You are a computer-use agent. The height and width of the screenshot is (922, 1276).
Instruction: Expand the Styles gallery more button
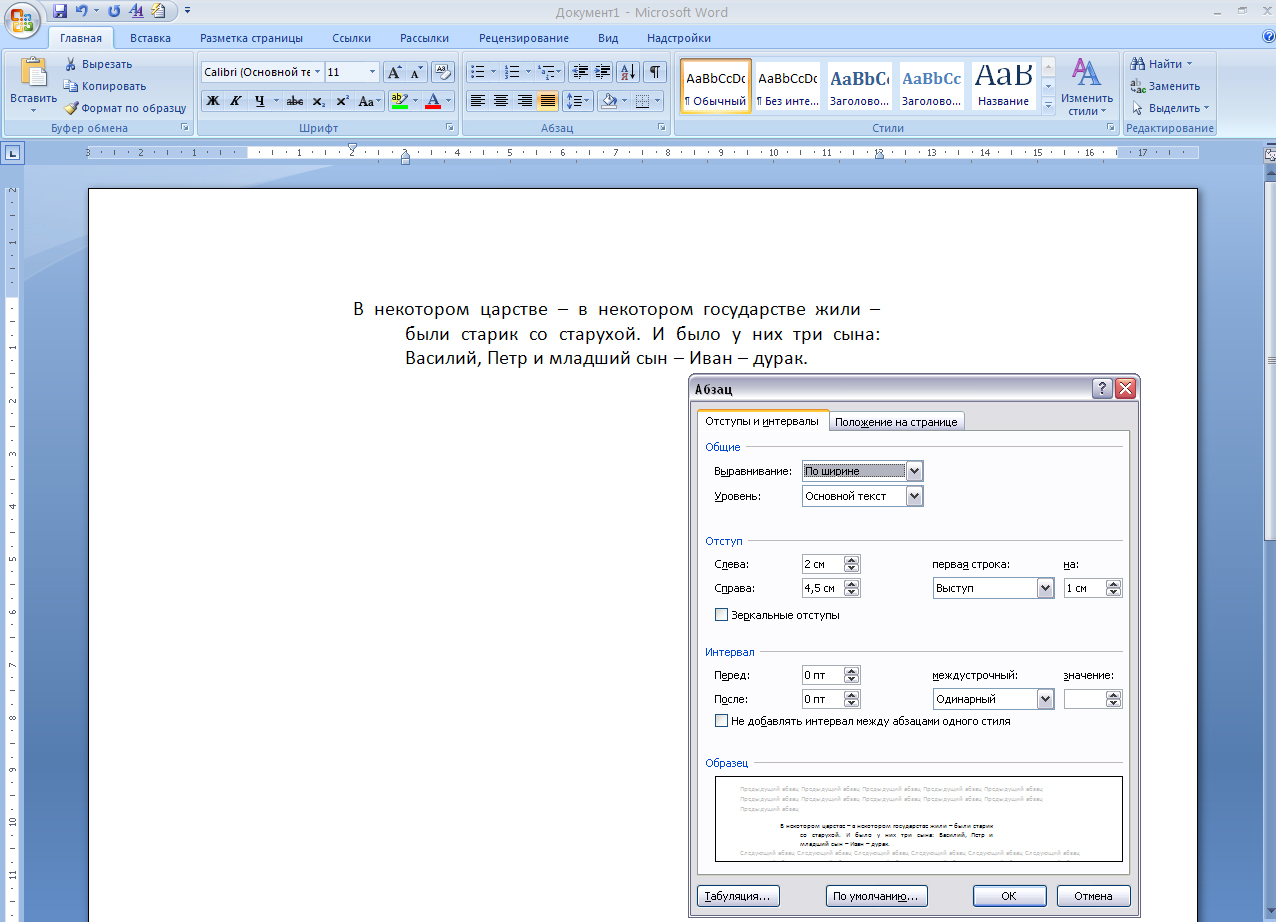pyautogui.click(x=1049, y=105)
